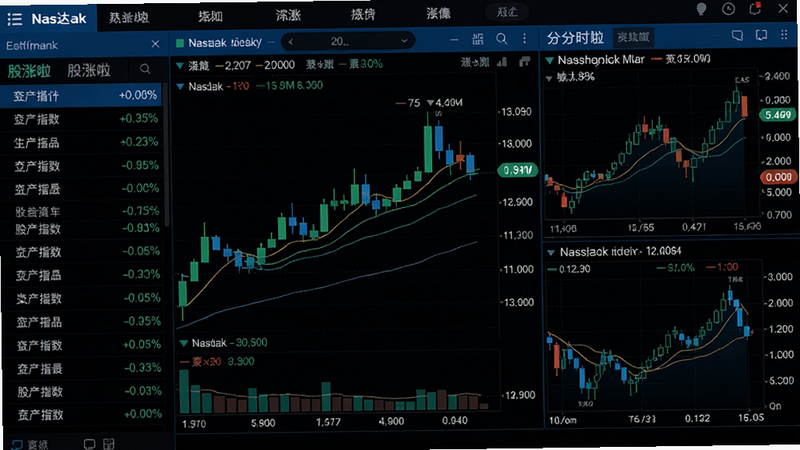Click the 3.900 value in the volume legend
Viewport: 800px width, 450px height.
pyautogui.click(x=240, y=362)
